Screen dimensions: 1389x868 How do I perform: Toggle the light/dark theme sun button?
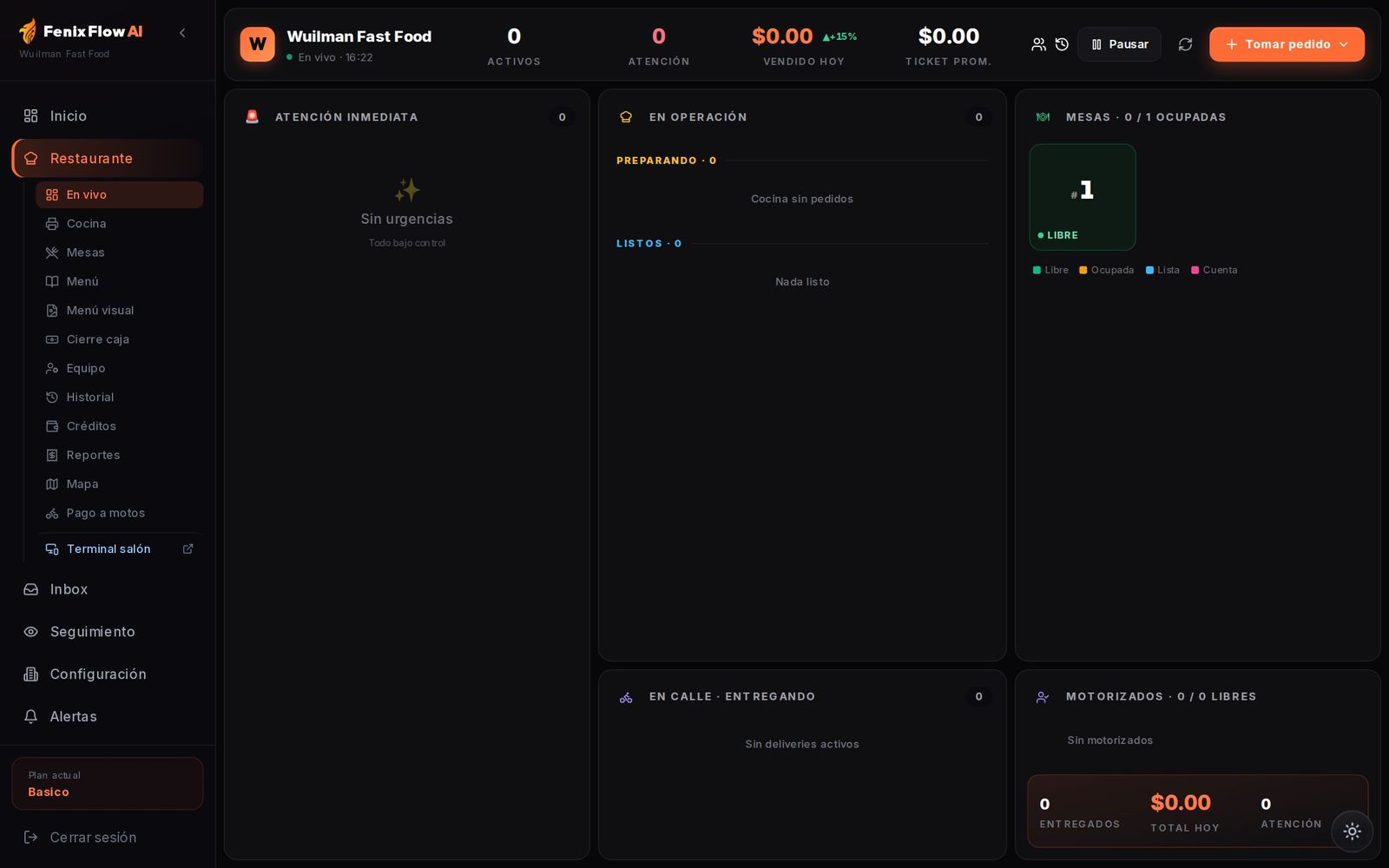click(1352, 832)
